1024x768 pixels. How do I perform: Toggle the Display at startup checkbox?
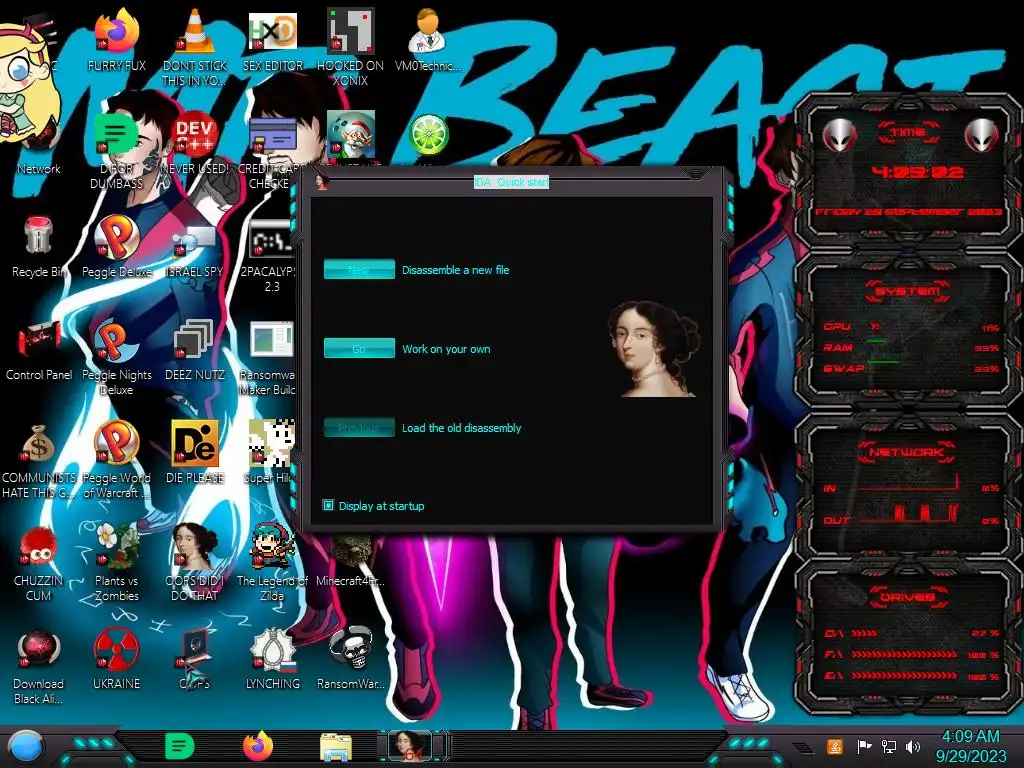click(328, 505)
